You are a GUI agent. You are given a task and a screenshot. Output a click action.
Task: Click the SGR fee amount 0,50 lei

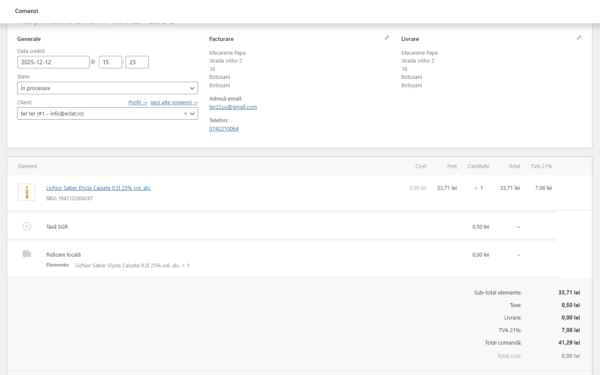tap(481, 227)
